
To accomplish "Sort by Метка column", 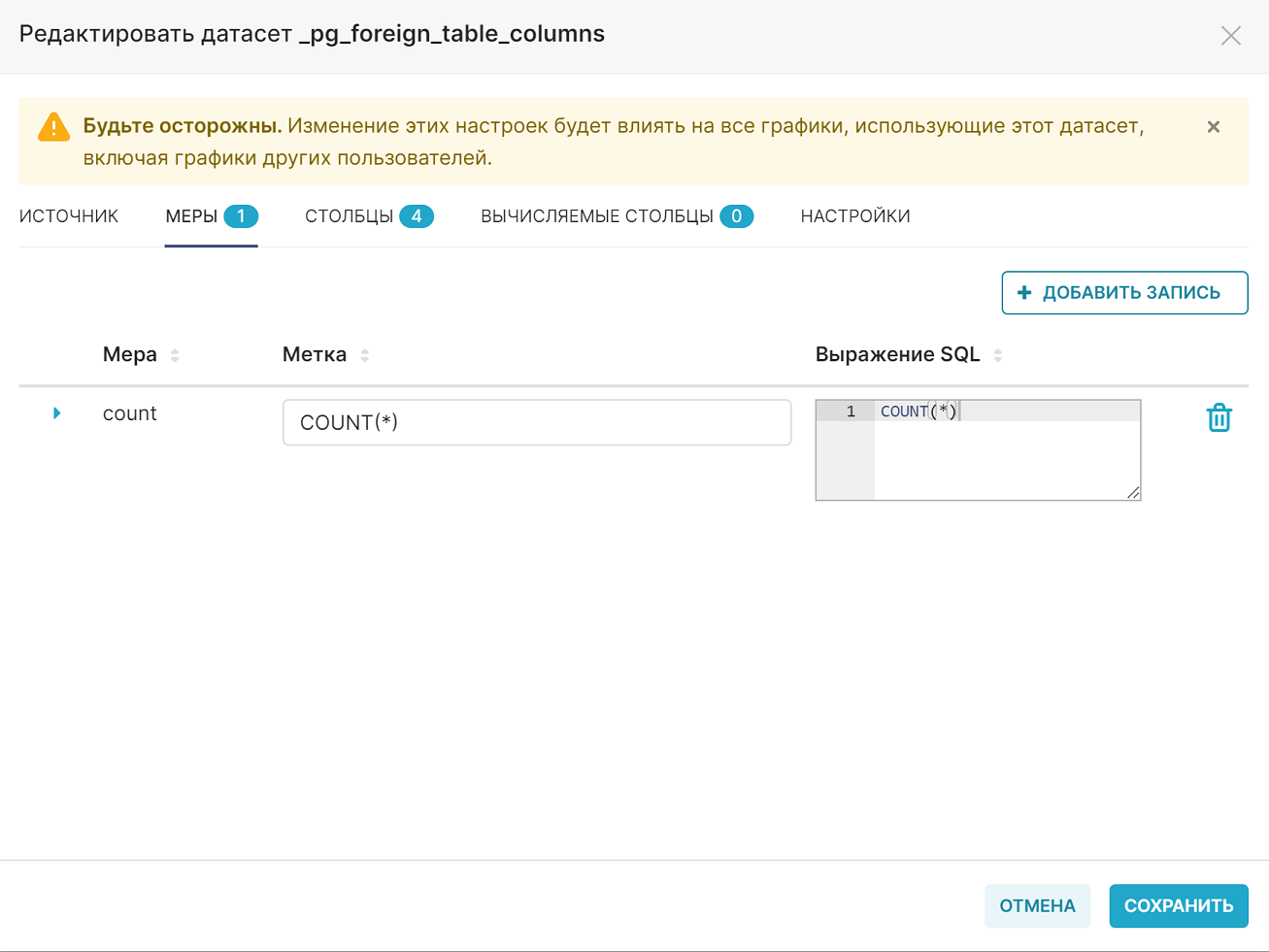I will 365,355.
